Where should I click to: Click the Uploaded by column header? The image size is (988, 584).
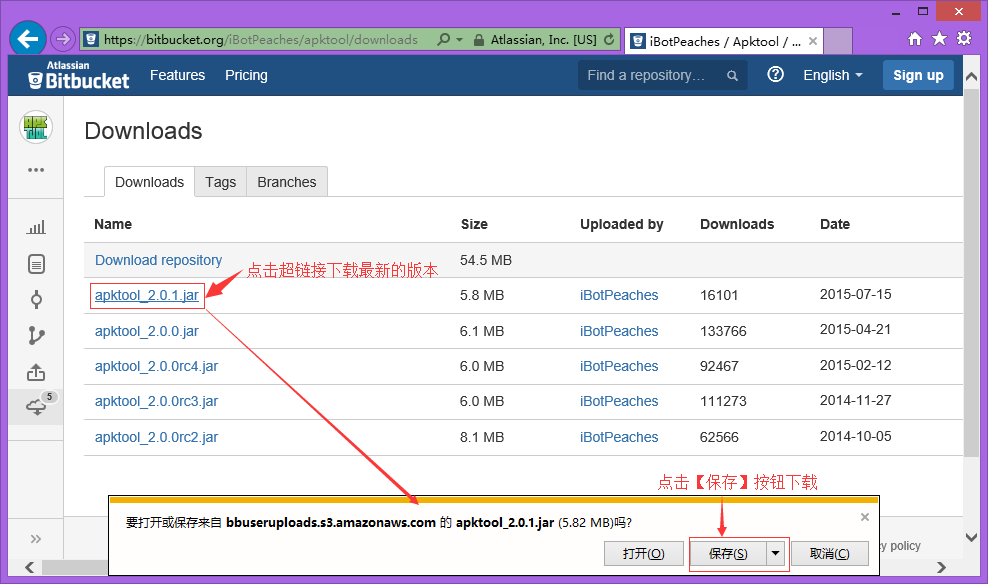[x=622, y=224]
